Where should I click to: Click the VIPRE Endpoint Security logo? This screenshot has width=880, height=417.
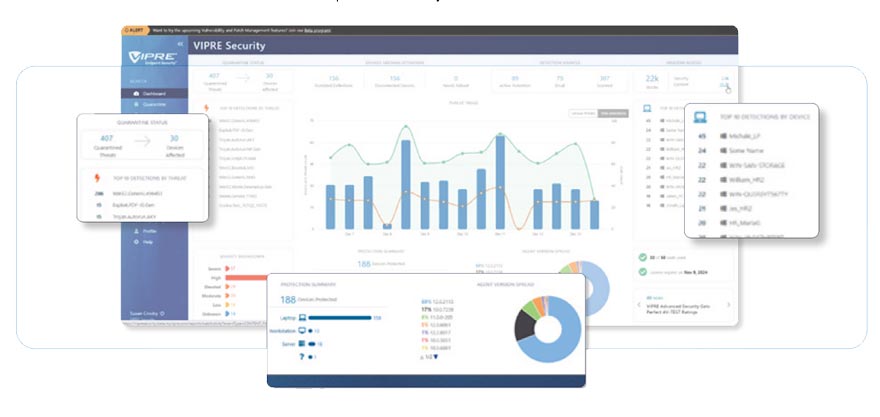click(153, 58)
